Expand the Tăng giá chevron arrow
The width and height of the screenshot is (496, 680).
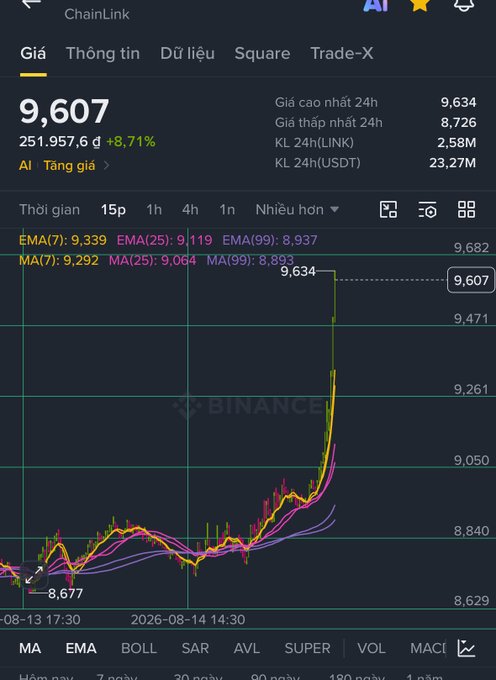(106, 165)
